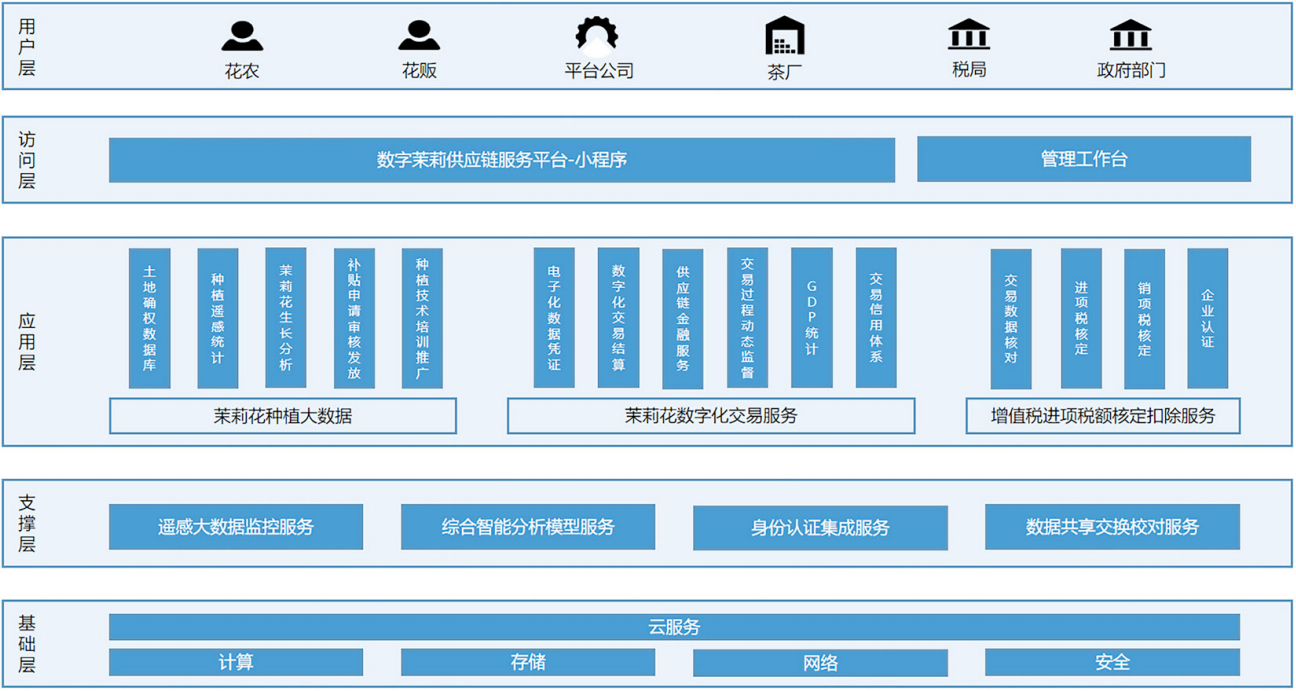Click the 花贩 person icon
The image size is (1296, 691).
tap(419, 36)
